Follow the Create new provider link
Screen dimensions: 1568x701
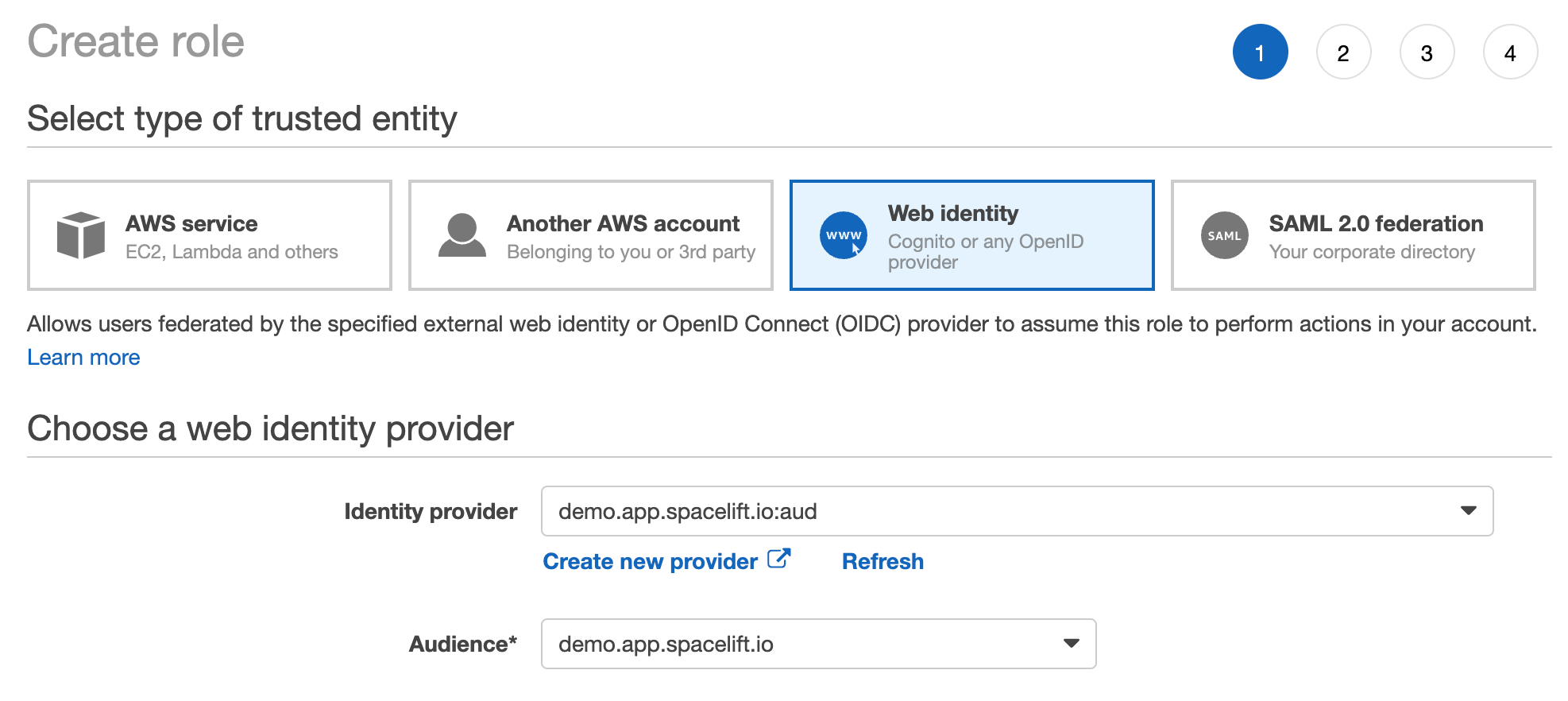point(650,561)
